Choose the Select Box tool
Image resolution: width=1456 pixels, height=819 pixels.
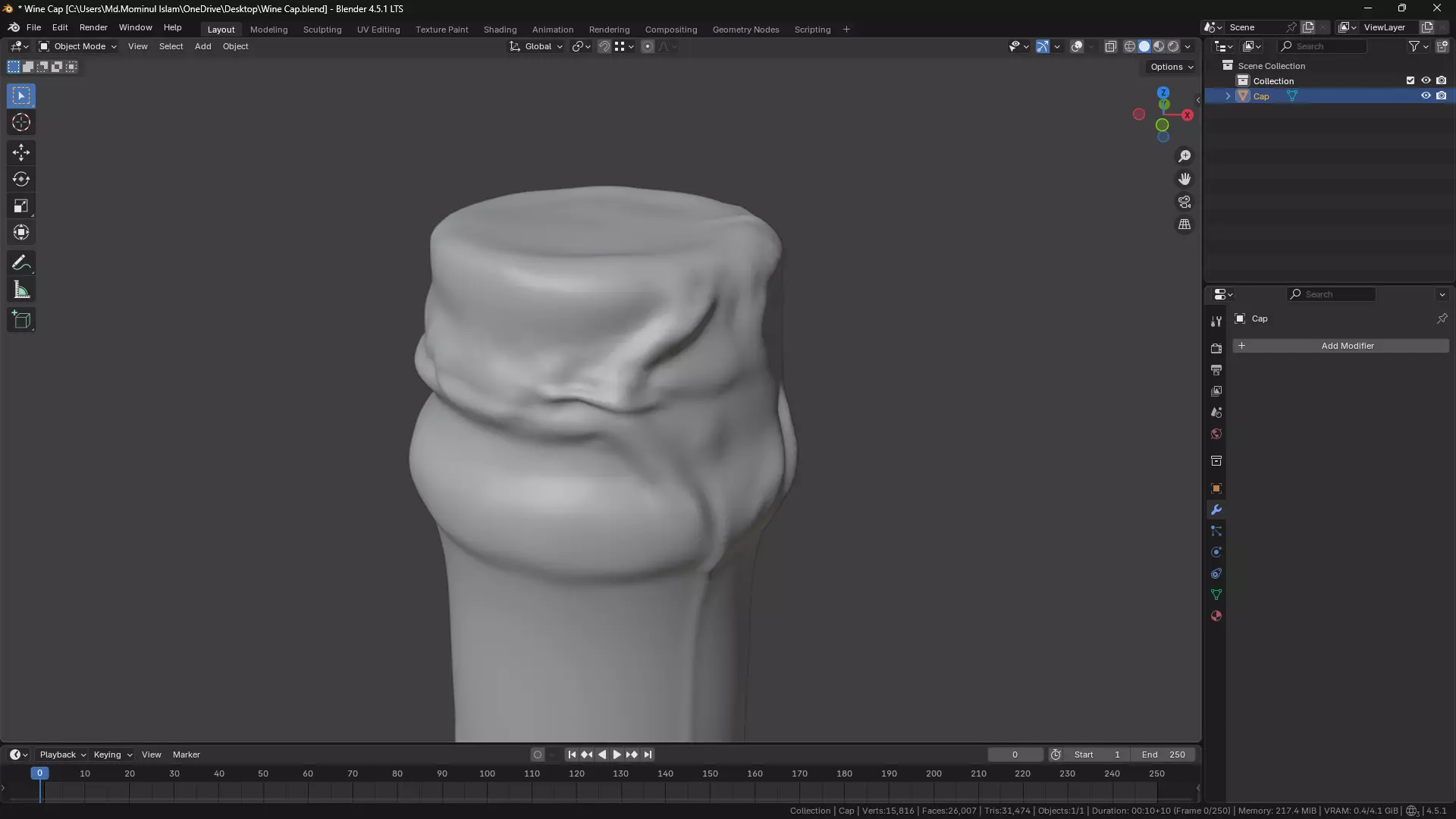(21, 96)
